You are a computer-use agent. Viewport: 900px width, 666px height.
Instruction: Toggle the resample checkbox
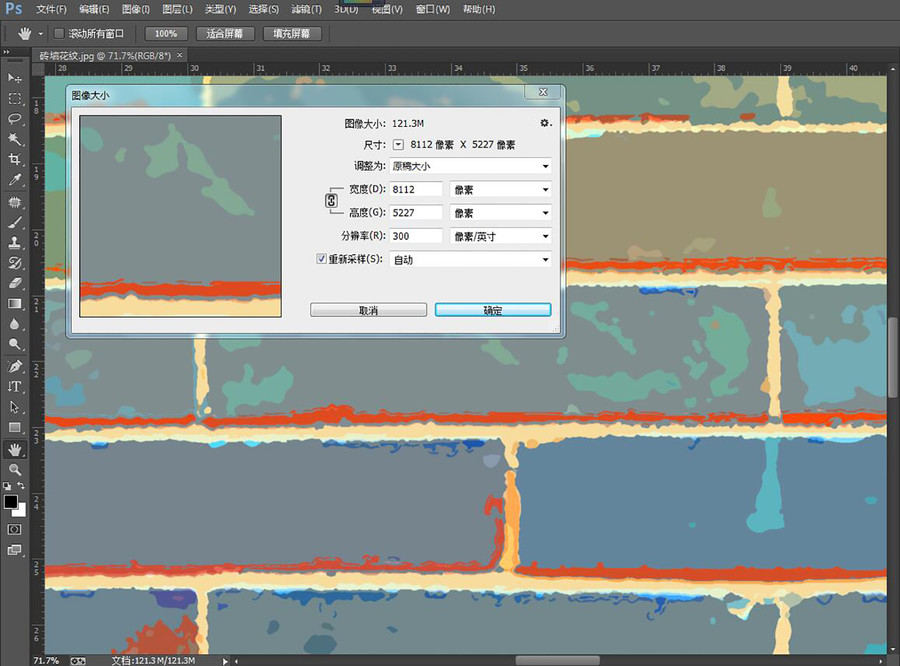coord(321,258)
